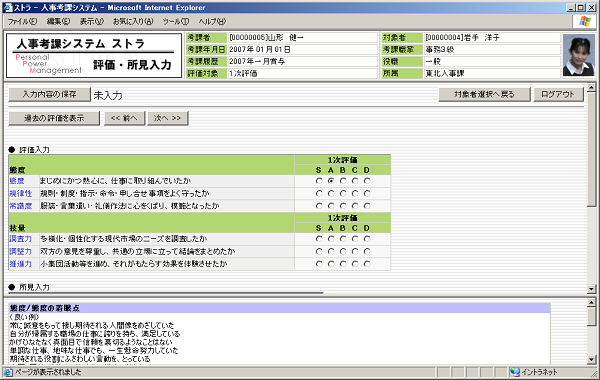Open the ヘルプ(H) menu
This screenshot has height=380, width=600.
point(212,21)
